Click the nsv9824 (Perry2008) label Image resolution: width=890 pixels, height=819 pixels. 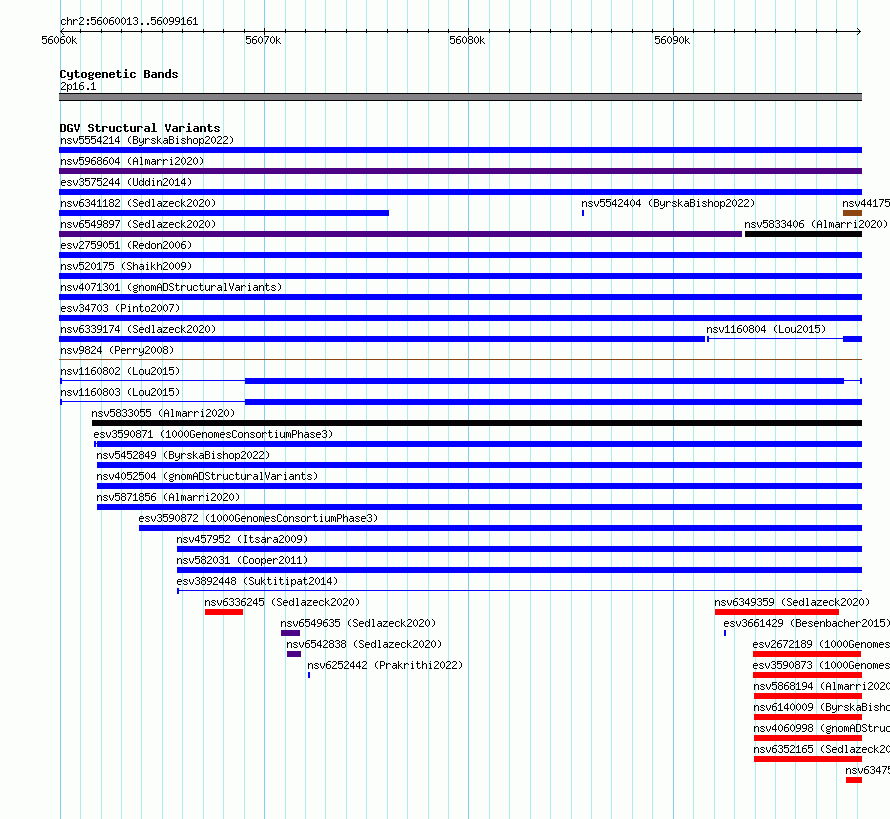point(117,350)
